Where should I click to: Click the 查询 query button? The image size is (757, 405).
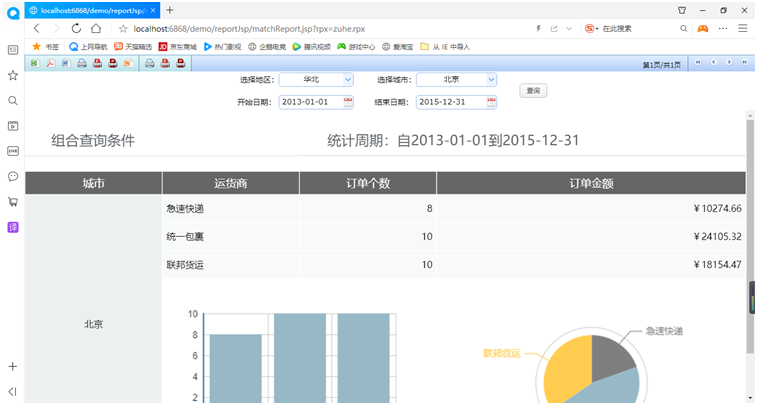pos(533,91)
